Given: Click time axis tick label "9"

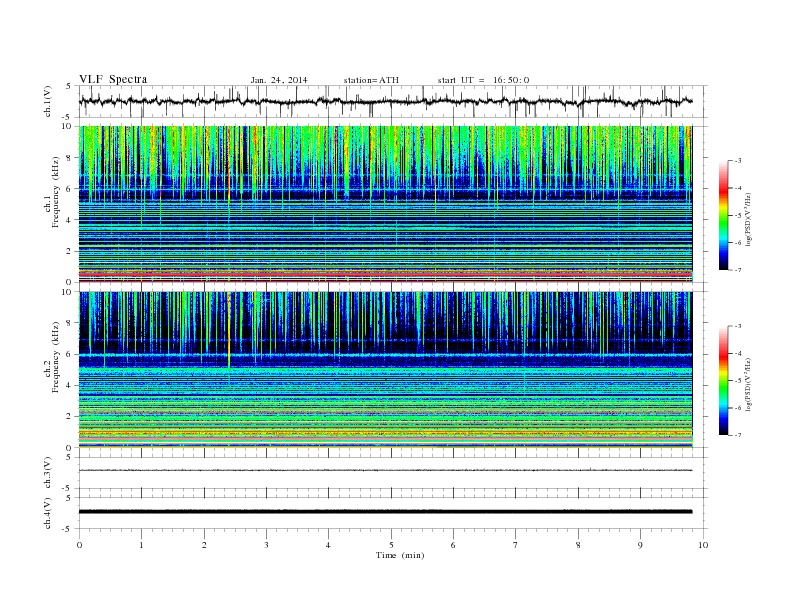Looking at the screenshot, I should click(640, 545).
